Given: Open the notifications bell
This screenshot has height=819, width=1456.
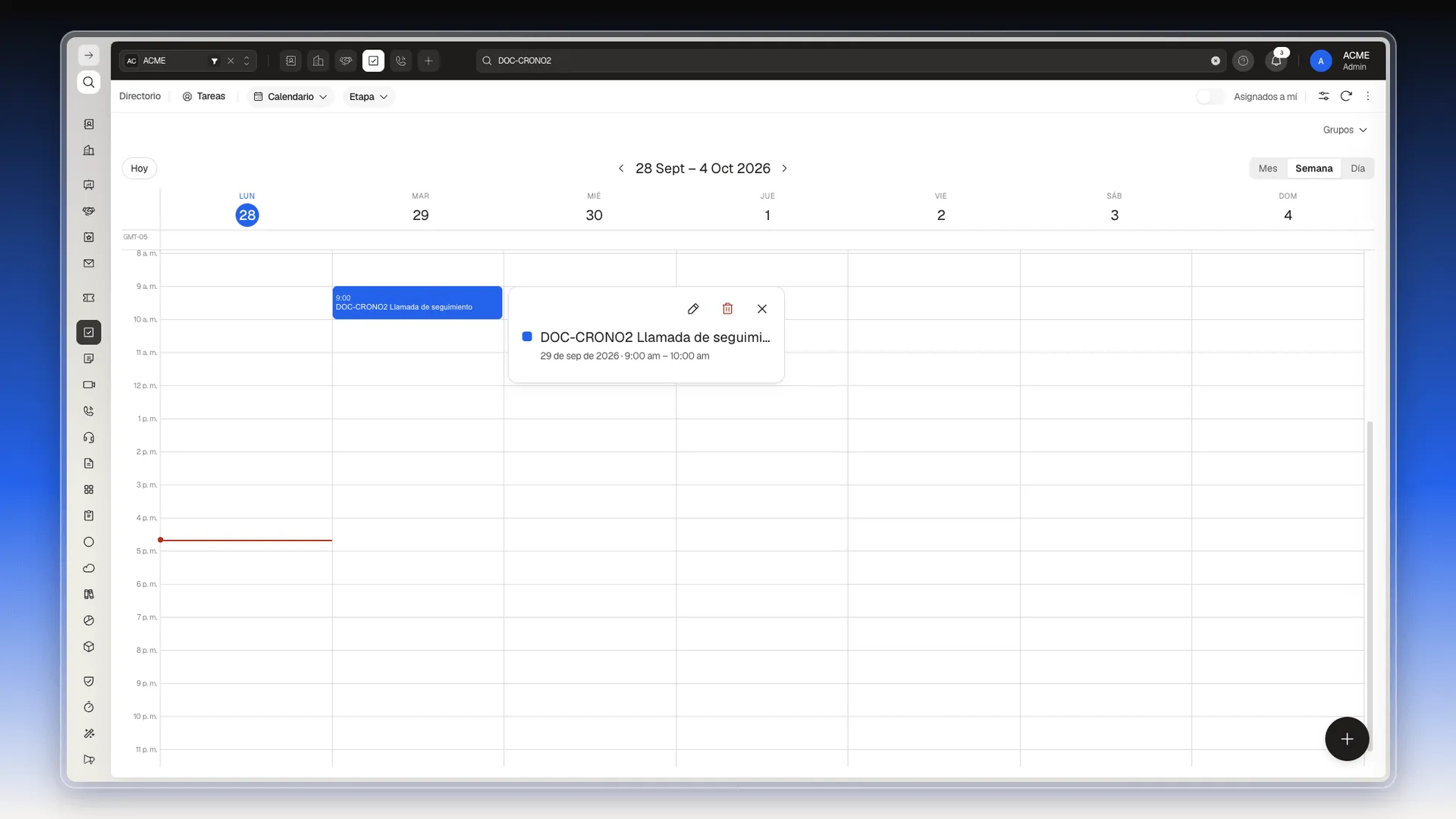Looking at the screenshot, I should (x=1276, y=61).
